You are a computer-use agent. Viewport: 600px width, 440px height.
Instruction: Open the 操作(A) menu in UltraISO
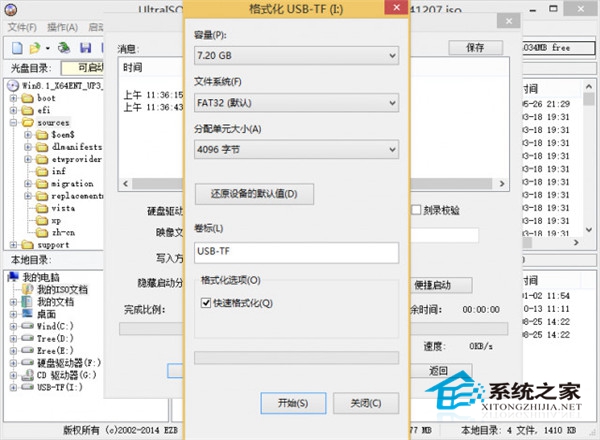[x=62, y=27]
